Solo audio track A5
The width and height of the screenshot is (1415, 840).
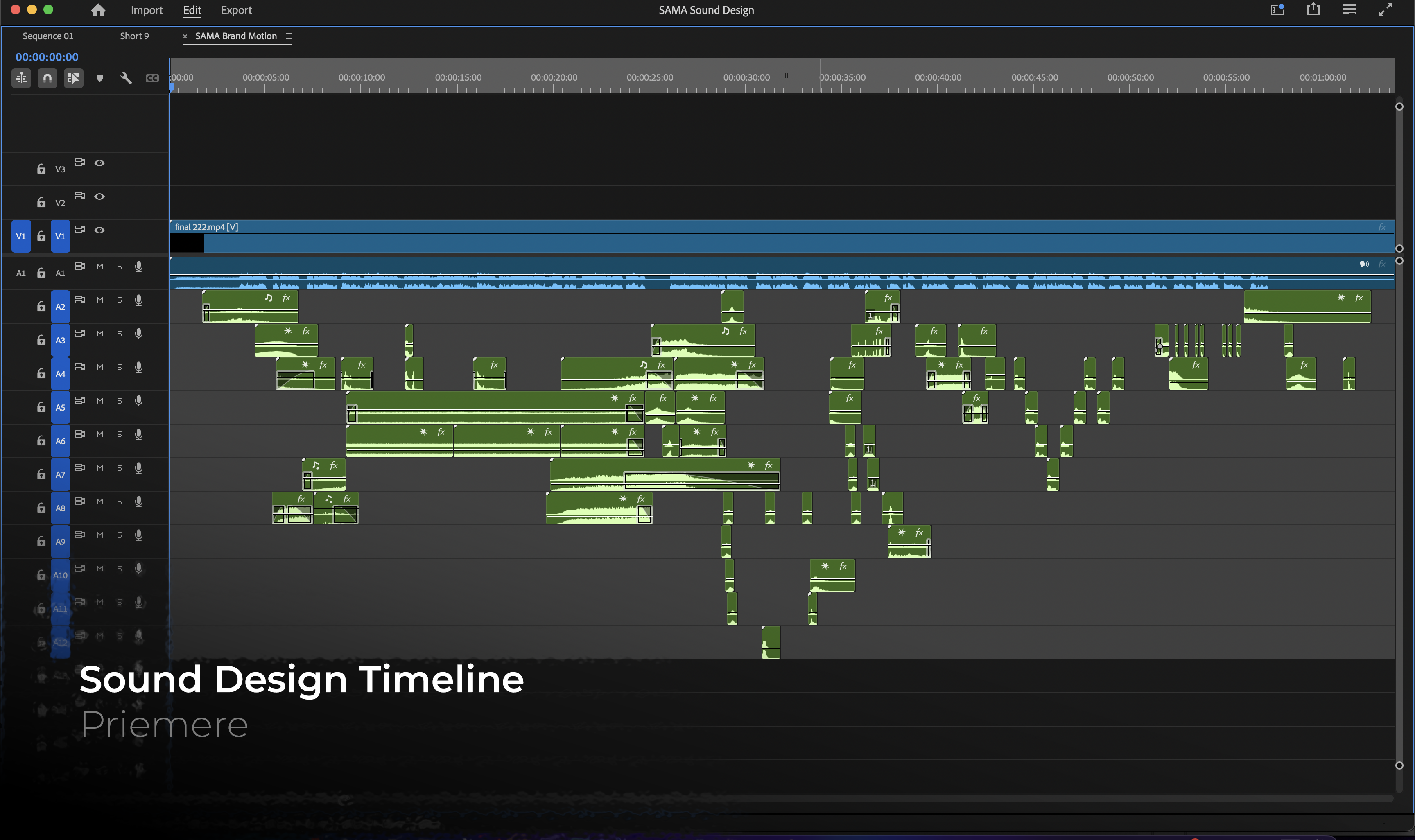[120, 401]
